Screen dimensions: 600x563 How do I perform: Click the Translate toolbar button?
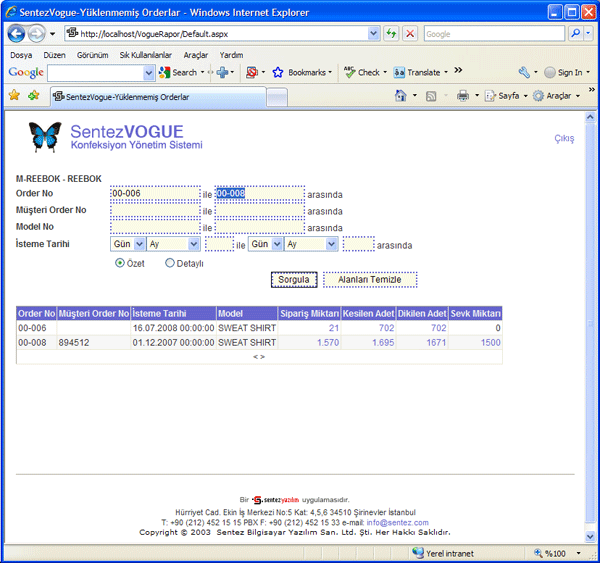tap(417, 72)
